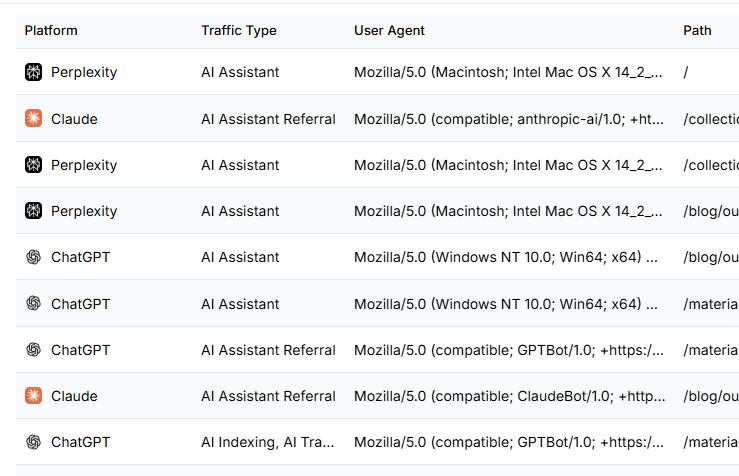
Task: Click the ChatGPT icon in the AI Assistant Referral row
Action: point(33,350)
